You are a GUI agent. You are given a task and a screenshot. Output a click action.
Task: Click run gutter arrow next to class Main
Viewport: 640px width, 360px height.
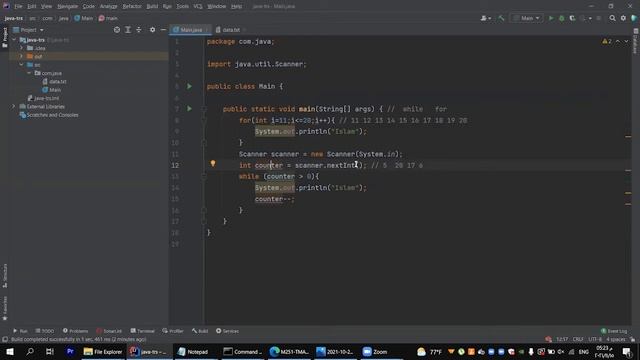coord(189,86)
